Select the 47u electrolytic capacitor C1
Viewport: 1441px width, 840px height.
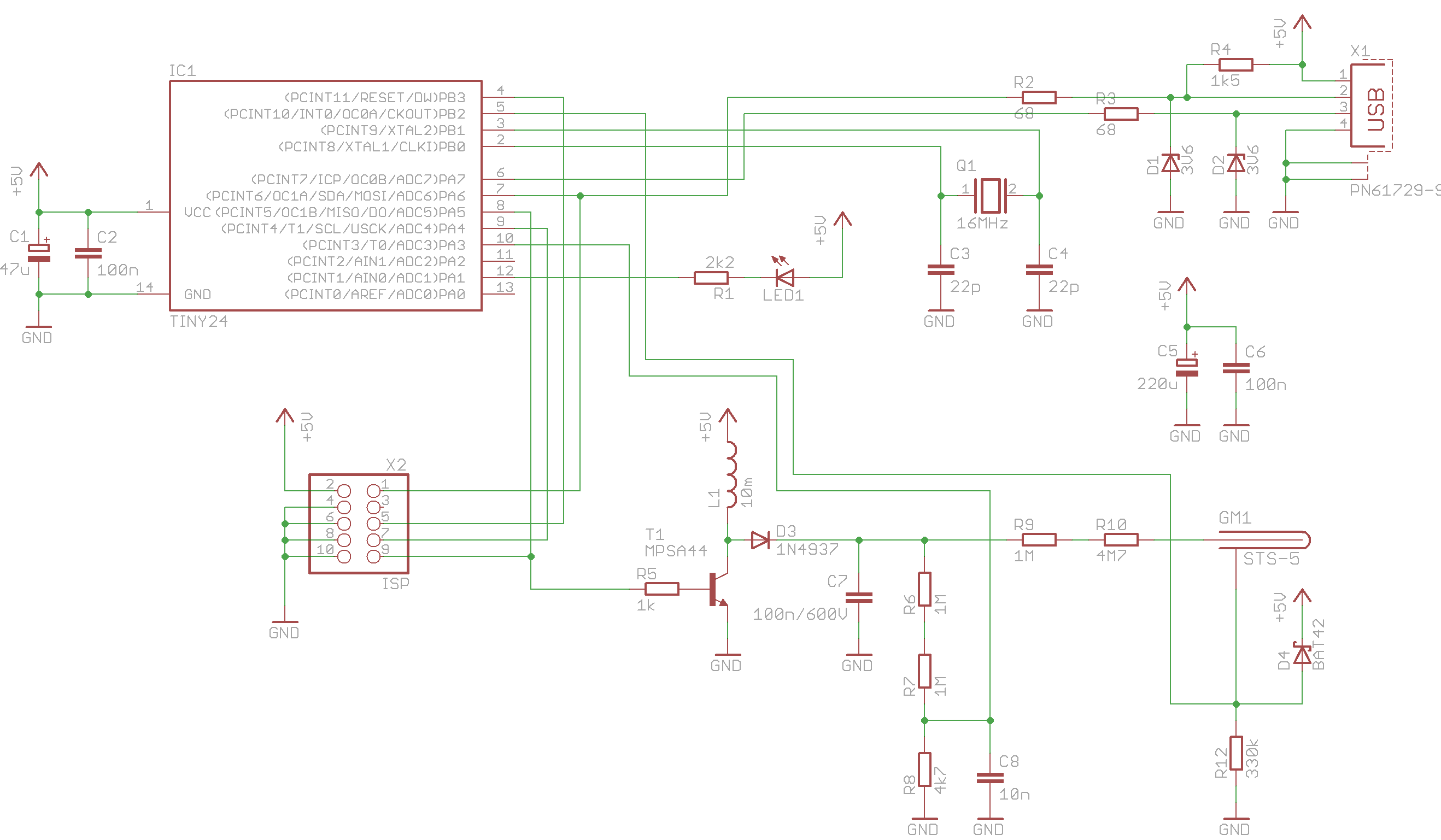(x=39, y=252)
